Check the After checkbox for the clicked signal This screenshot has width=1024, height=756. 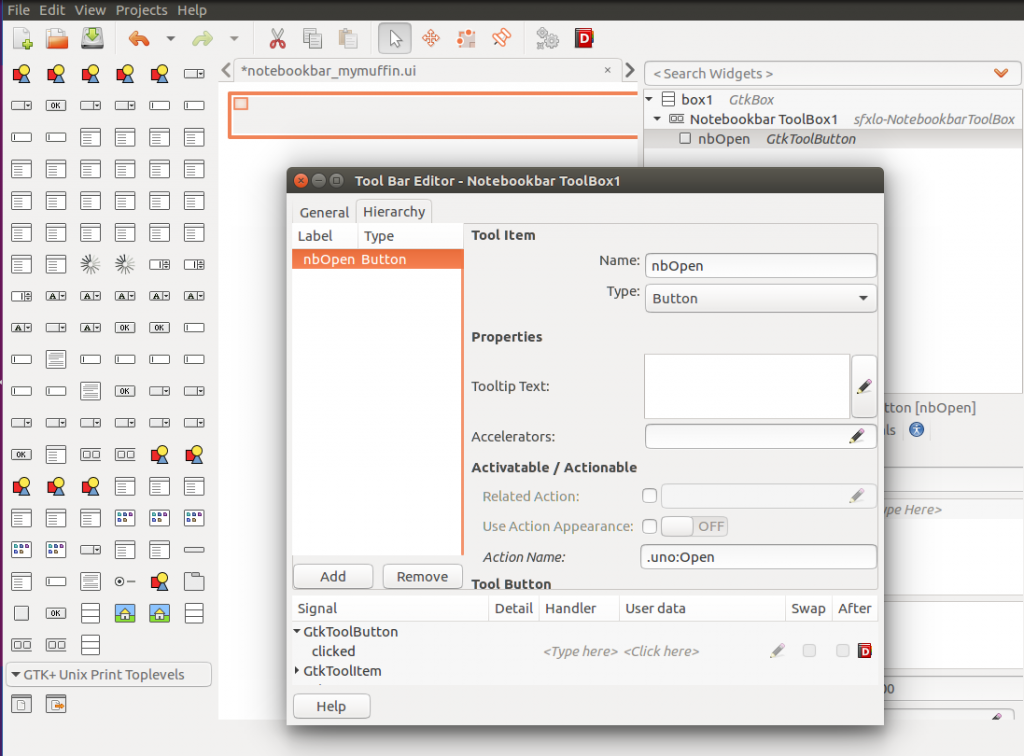click(842, 650)
